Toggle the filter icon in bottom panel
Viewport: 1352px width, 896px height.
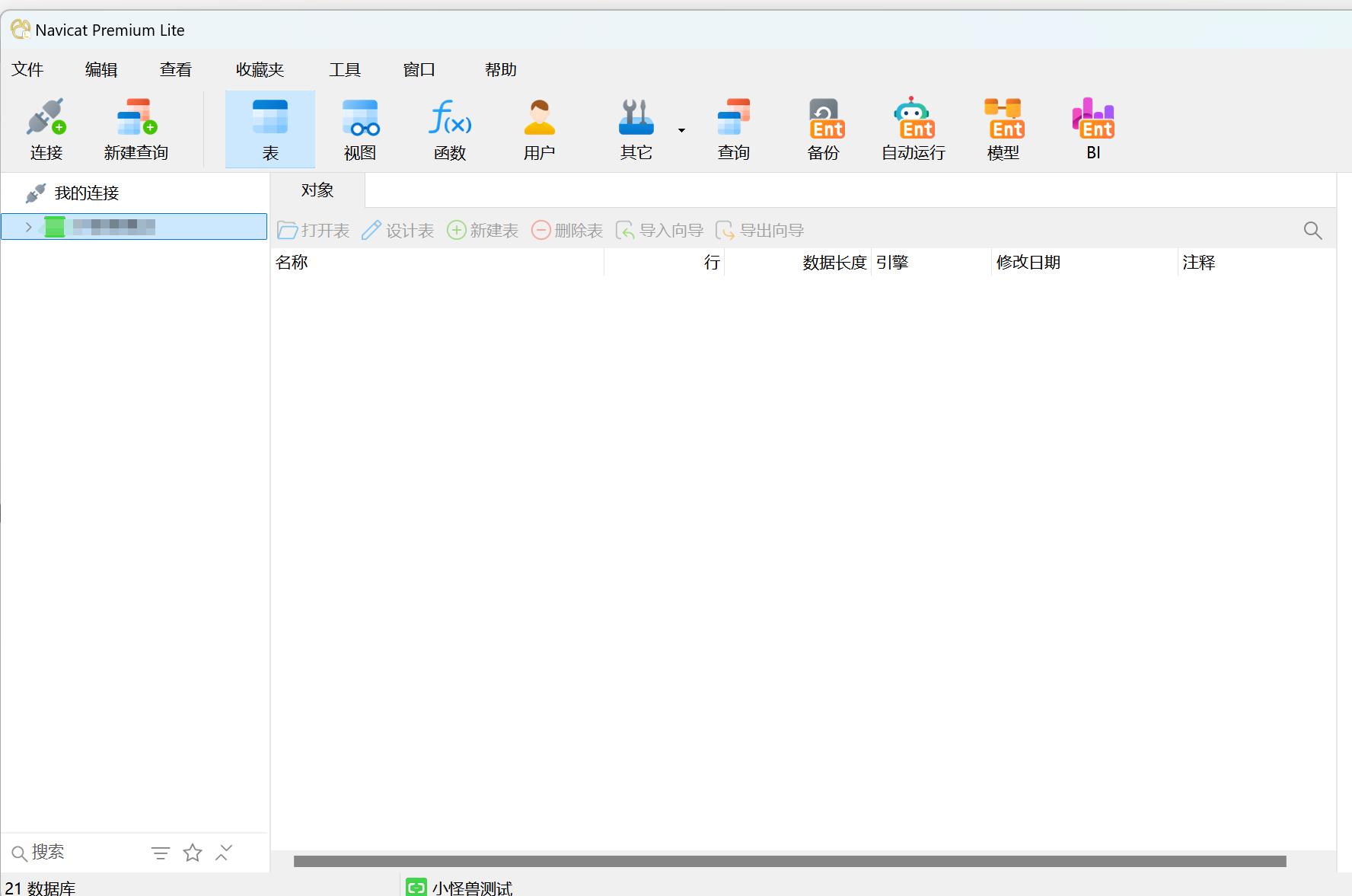pos(160,852)
